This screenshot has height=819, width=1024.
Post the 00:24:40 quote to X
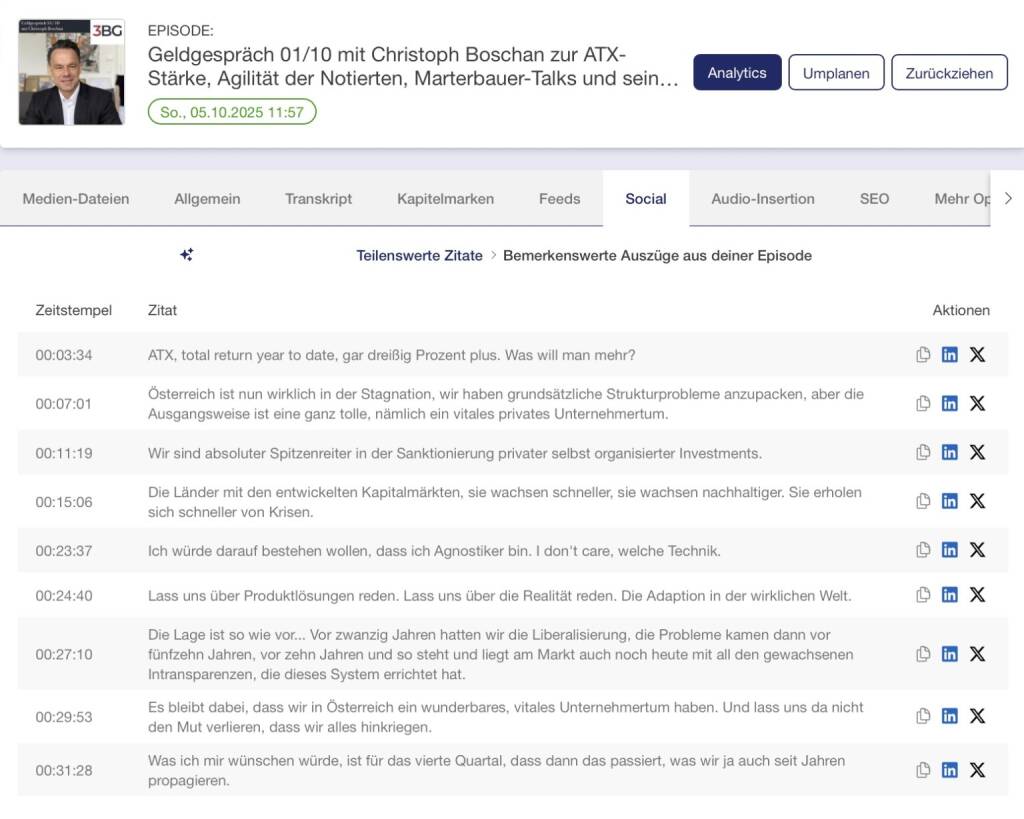[x=977, y=595]
